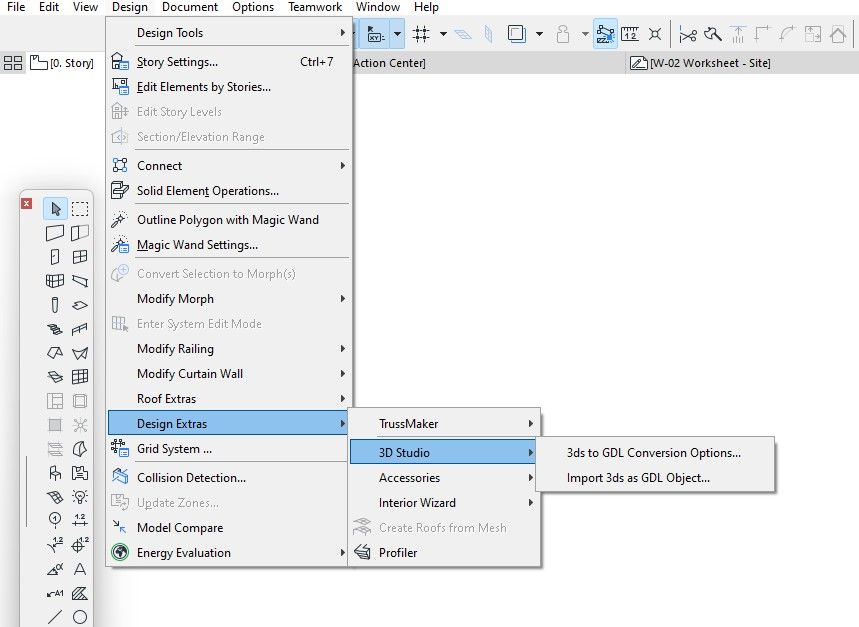Expand the Modify Railing submenu

pyautogui.click(x=228, y=349)
